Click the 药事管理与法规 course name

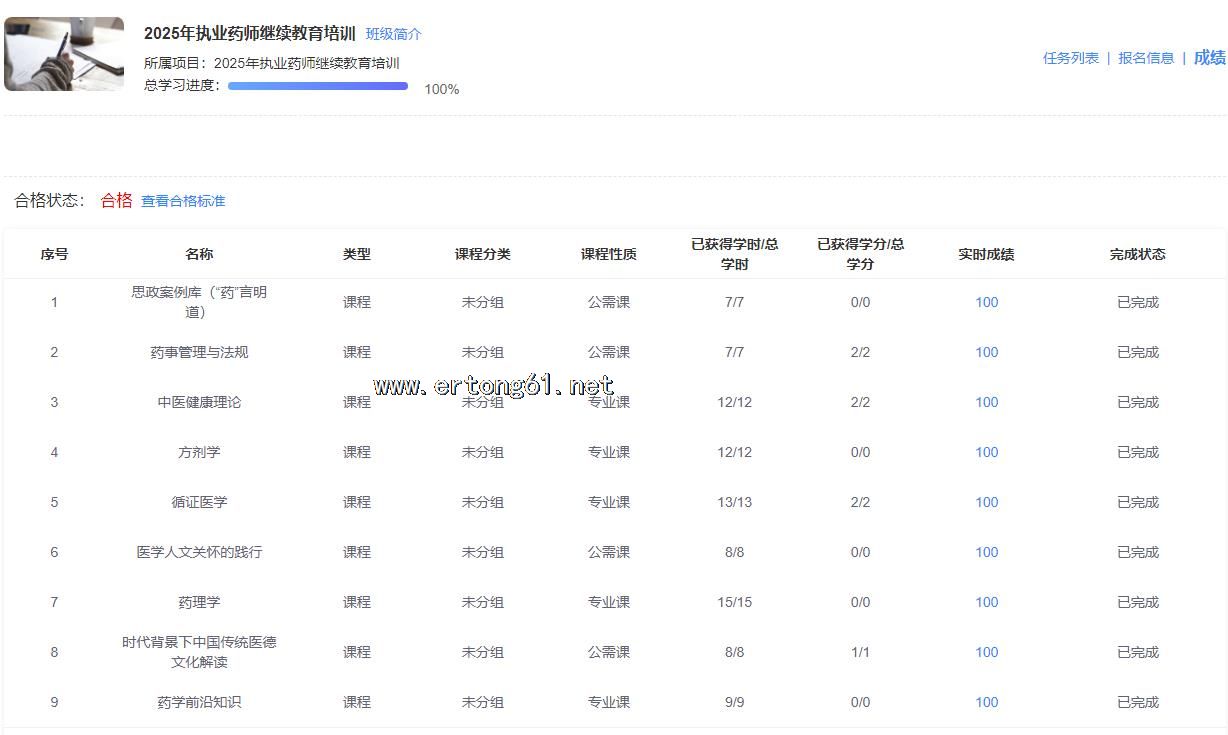point(199,352)
